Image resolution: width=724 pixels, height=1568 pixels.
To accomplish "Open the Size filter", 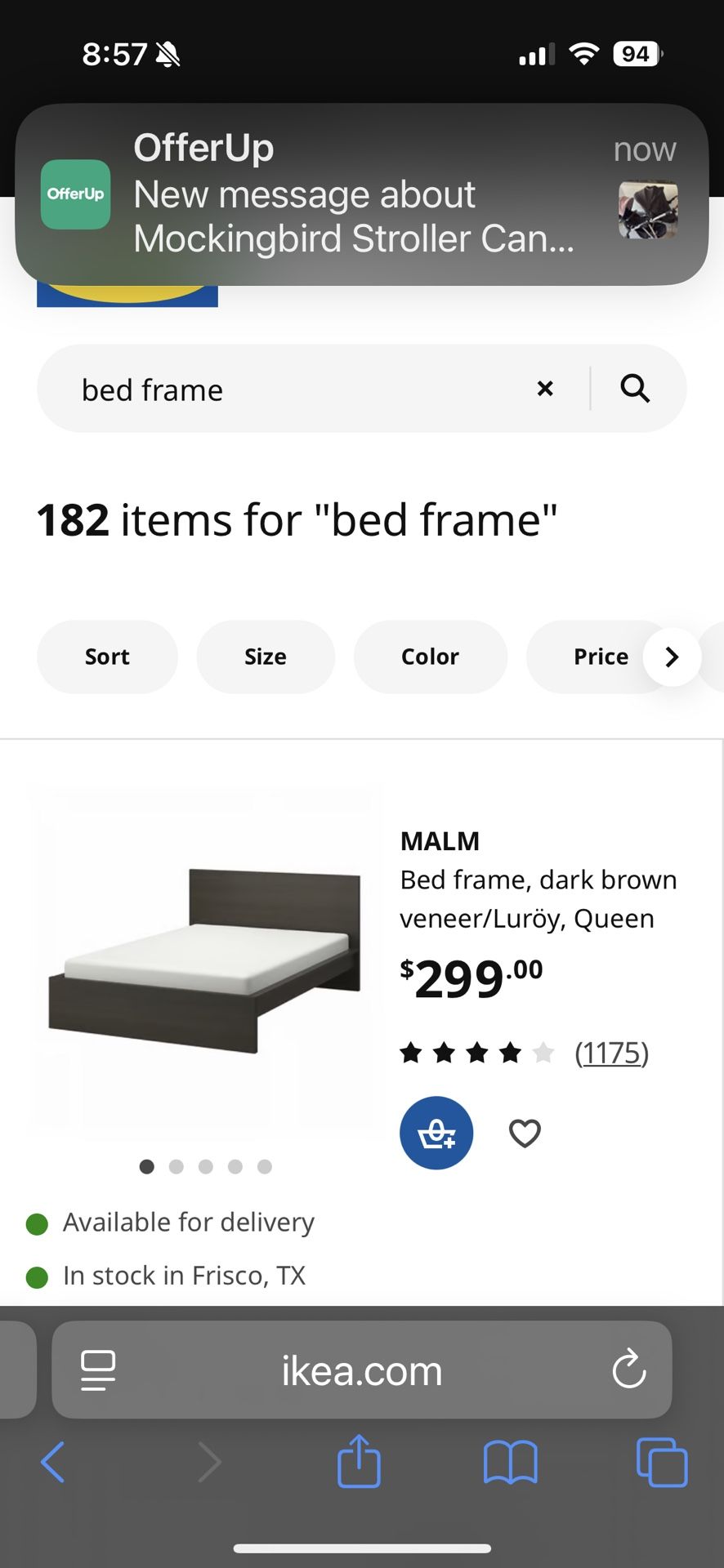I will pyautogui.click(x=265, y=657).
